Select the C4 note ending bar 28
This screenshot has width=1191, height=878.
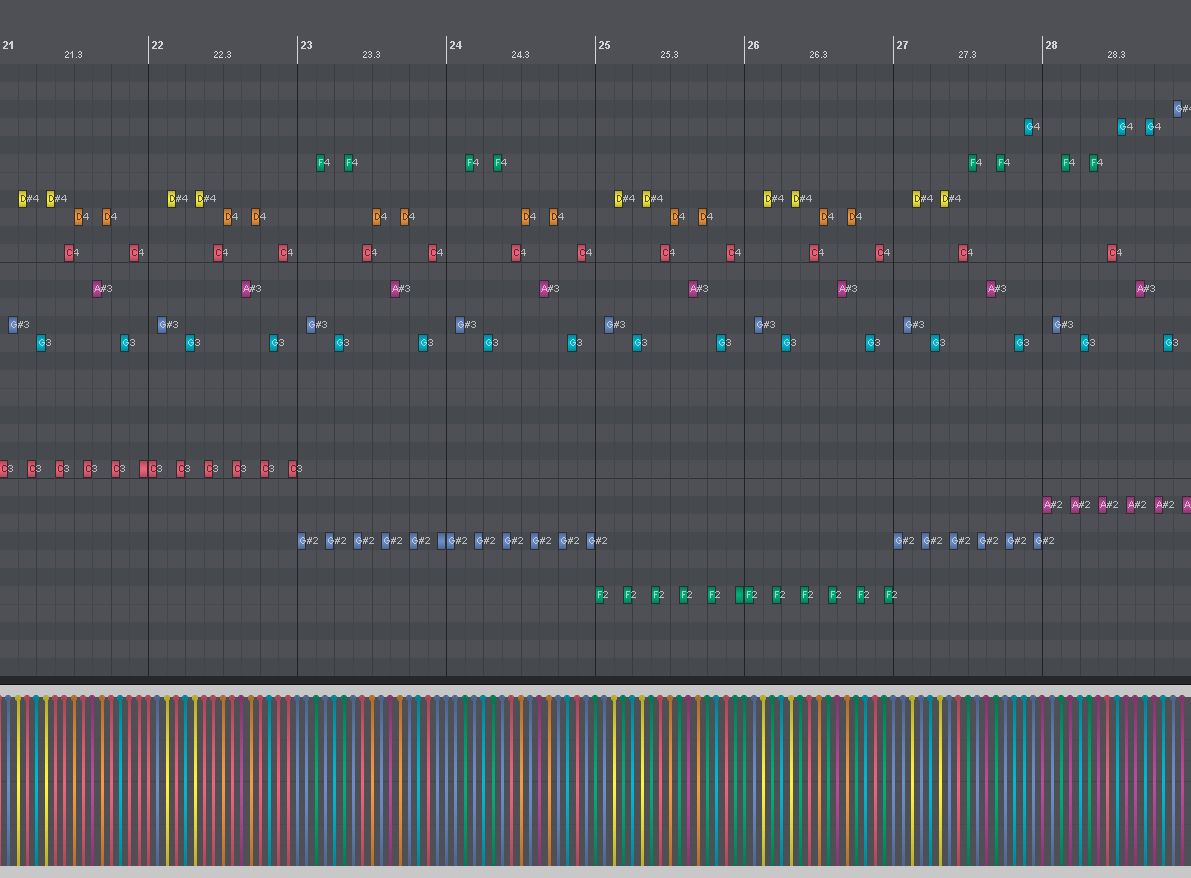1110,252
